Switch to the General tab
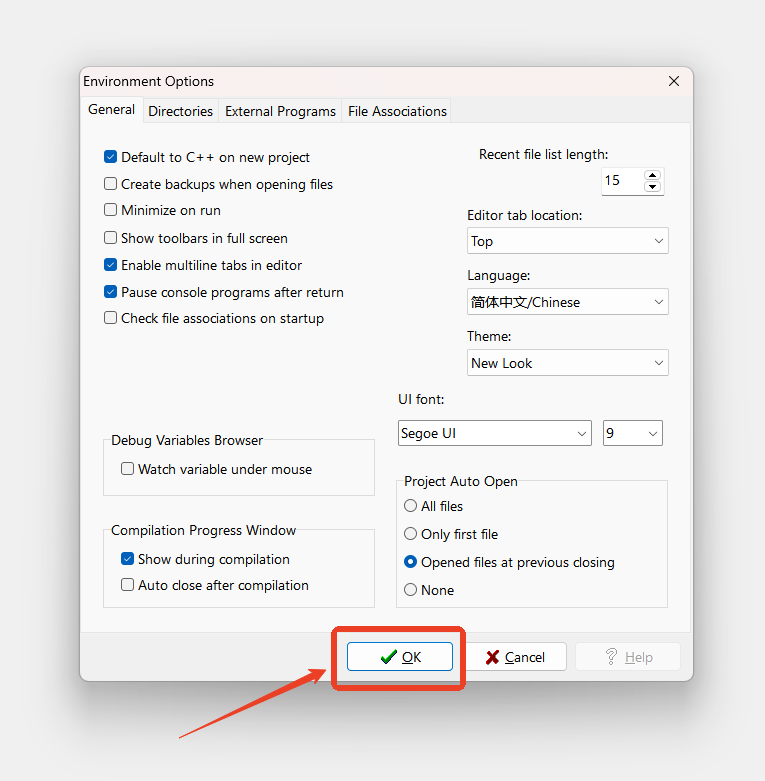The image size is (765, 781). pyautogui.click(x=112, y=110)
